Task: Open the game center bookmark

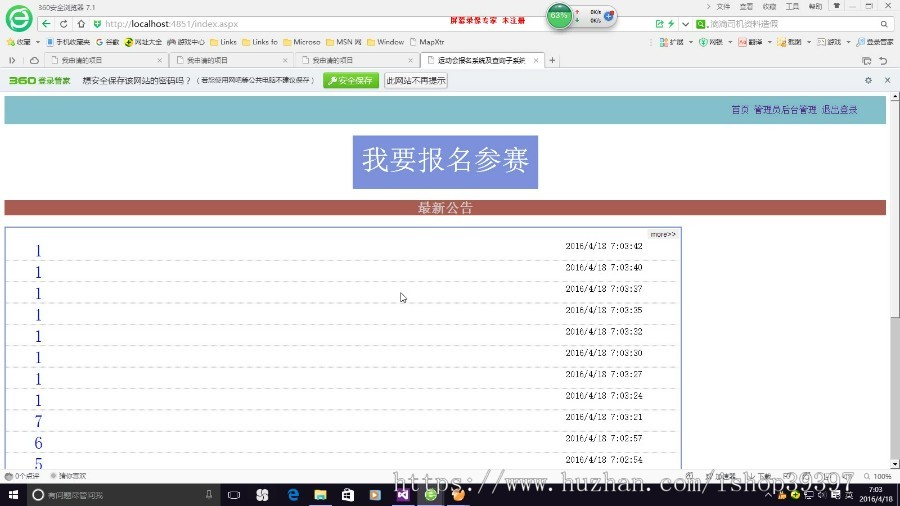Action: 185,42
